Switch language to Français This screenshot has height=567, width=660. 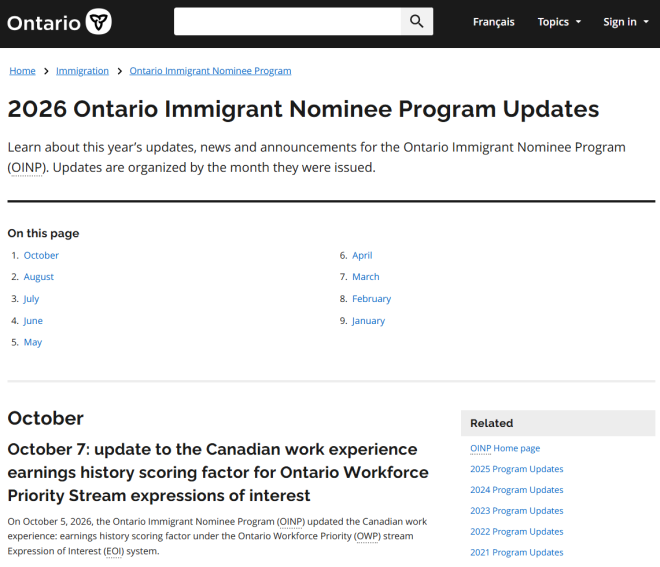[493, 22]
